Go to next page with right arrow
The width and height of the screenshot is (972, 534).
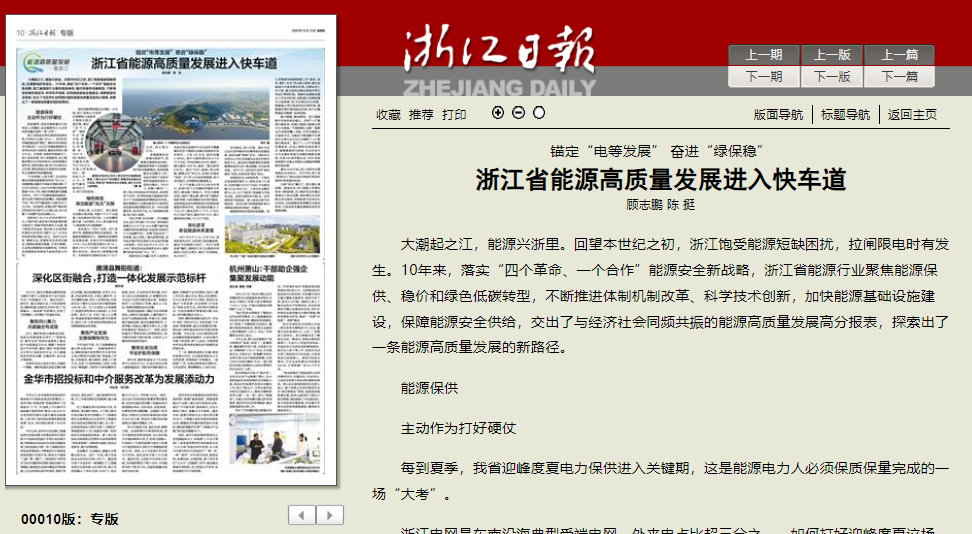point(330,515)
